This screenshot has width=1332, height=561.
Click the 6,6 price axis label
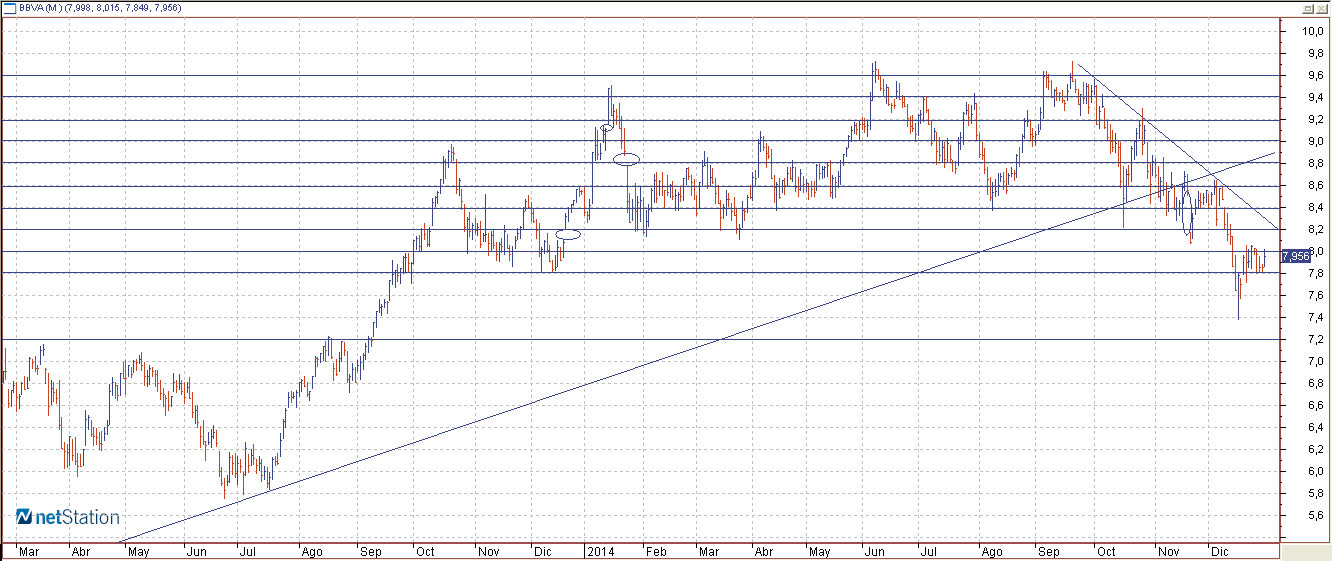tap(1314, 405)
